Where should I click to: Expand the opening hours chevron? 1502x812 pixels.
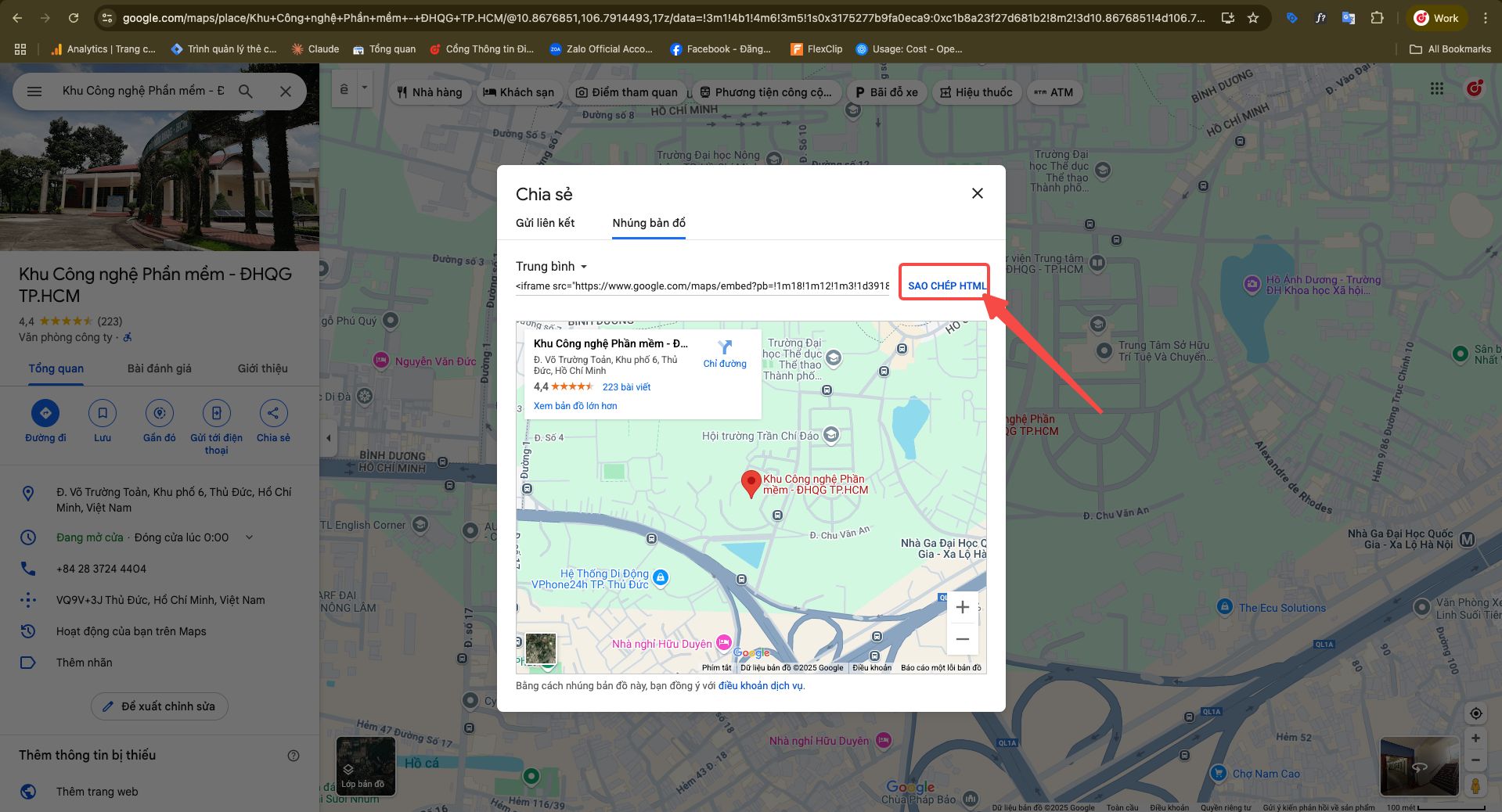tap(250, 537)
